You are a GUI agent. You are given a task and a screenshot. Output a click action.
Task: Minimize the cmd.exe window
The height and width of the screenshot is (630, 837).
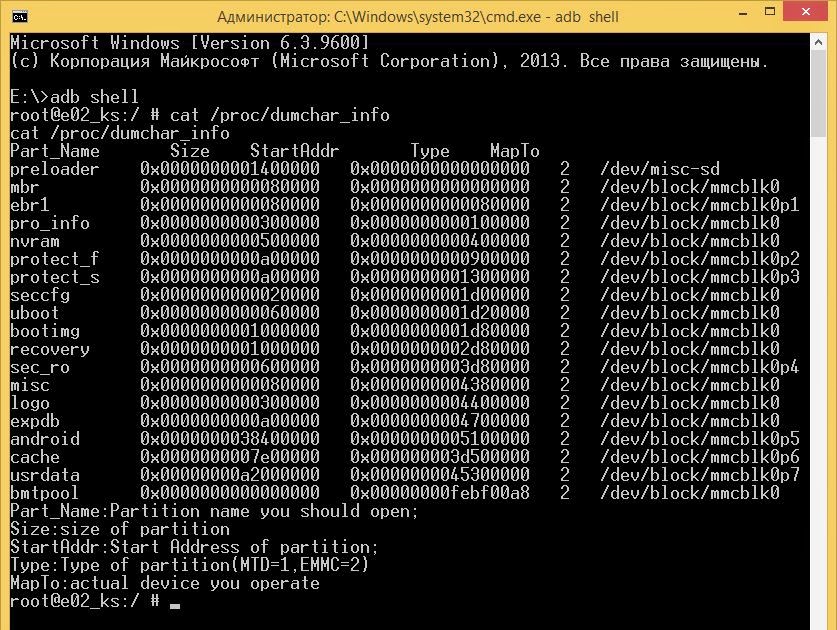743,13
